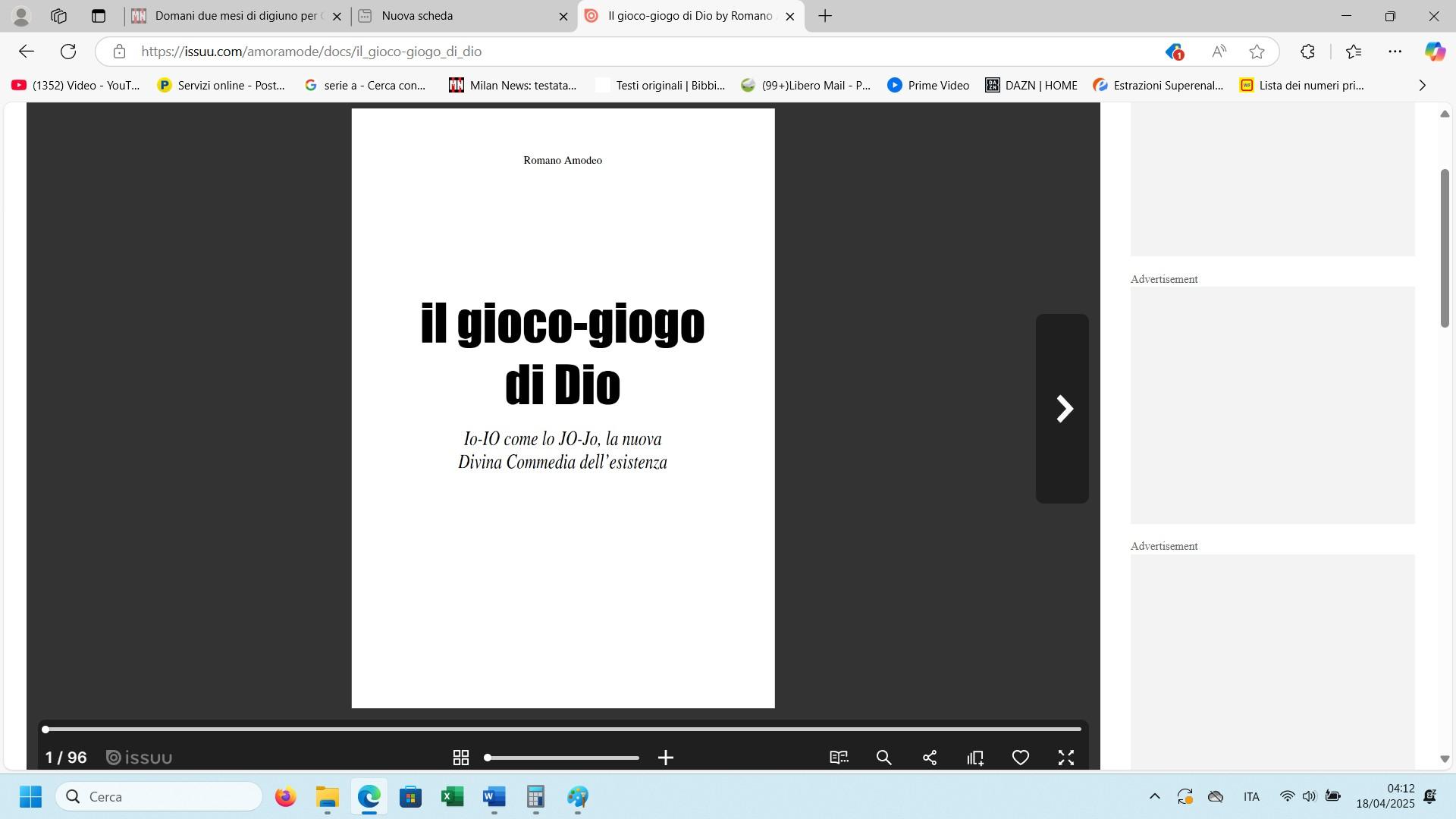Image resolution: width=1456 pixels, height=819 pixels.
Task: Show hidden system tray icons
Action: (x=1154, y=796)
